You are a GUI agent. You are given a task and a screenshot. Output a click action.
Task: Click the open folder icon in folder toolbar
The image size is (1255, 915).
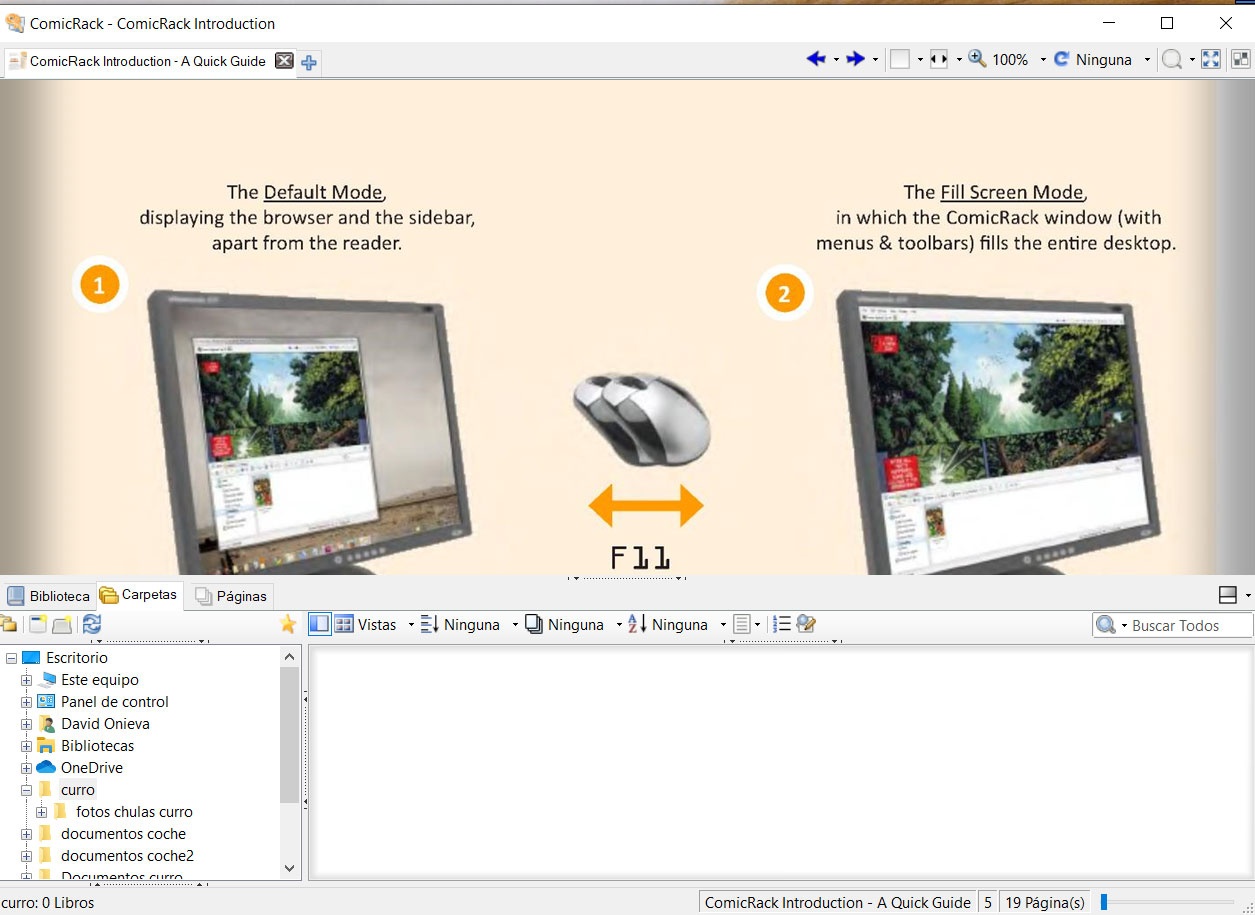(x=62, y=625)
